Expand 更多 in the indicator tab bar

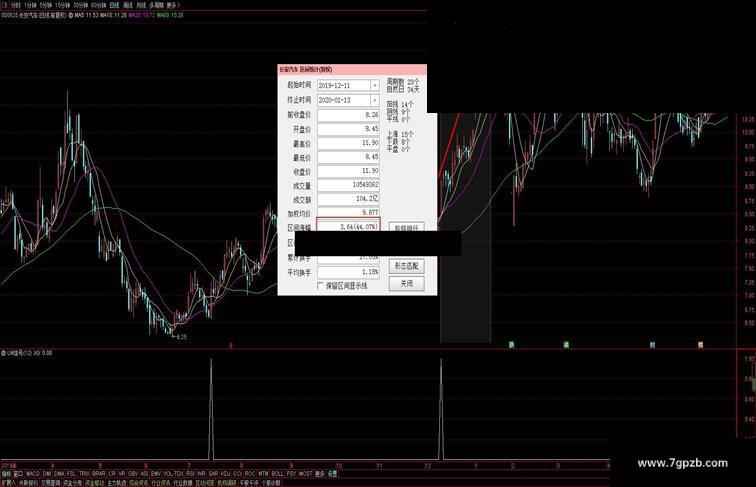[320, 473]
